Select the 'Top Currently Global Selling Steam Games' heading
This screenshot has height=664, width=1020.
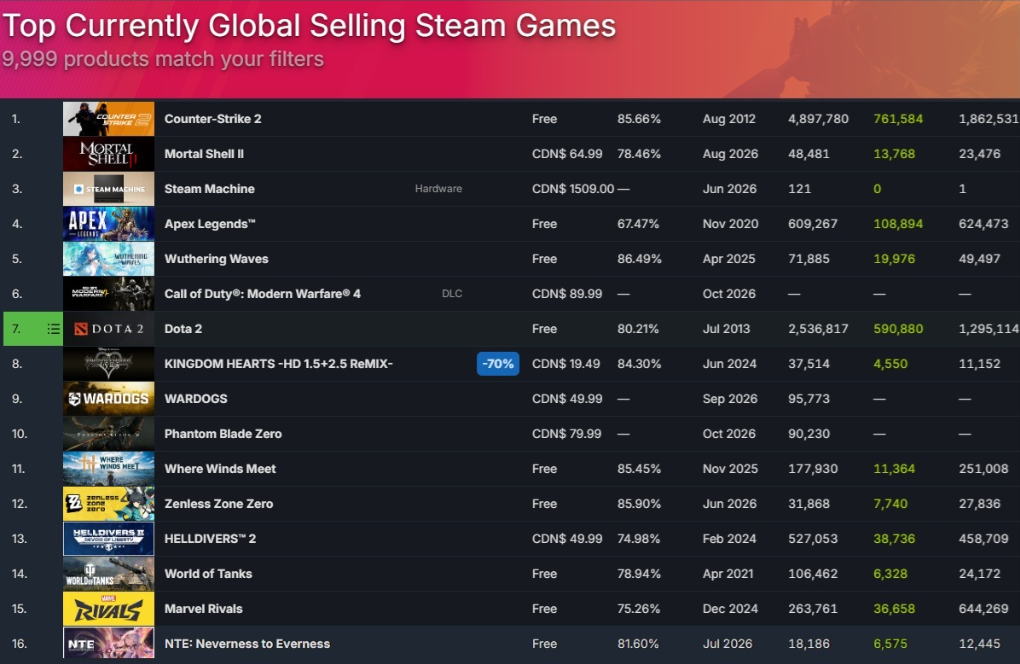tap(309, 26)
